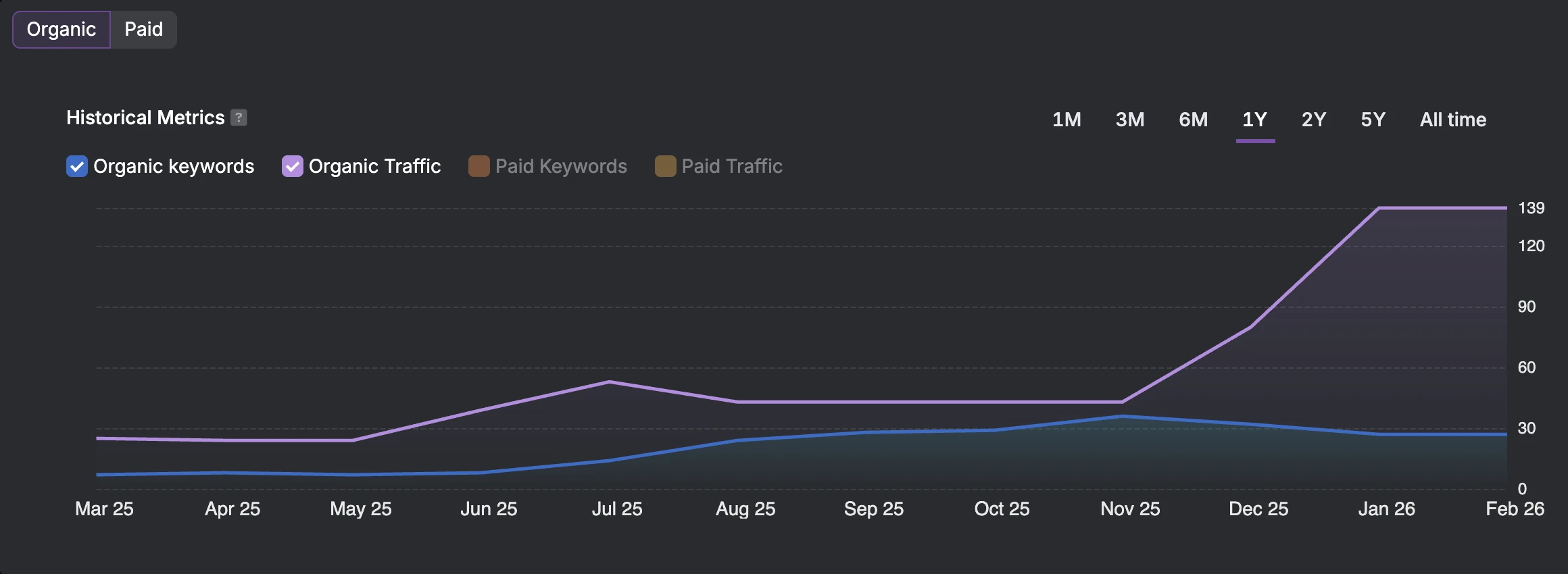Show the 5Y historical range
Viewport: 1568px width, 574px height.
point(1373,120)
